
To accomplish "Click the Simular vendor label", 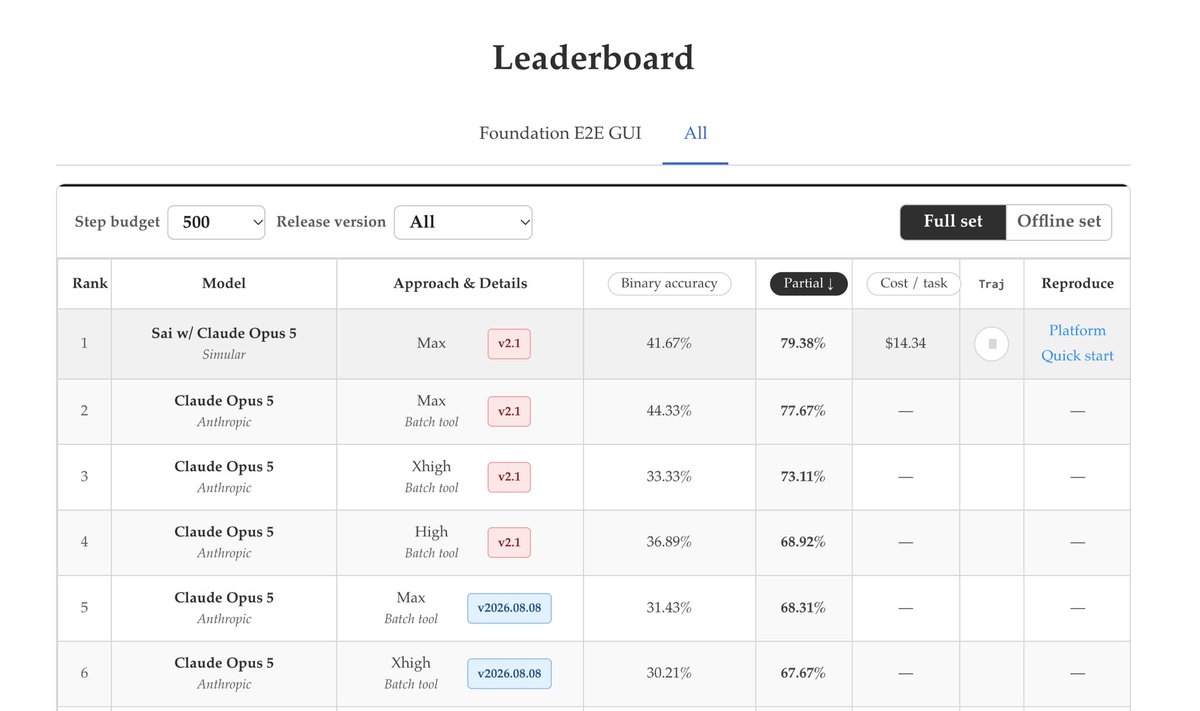I will [x=224, y=355].
